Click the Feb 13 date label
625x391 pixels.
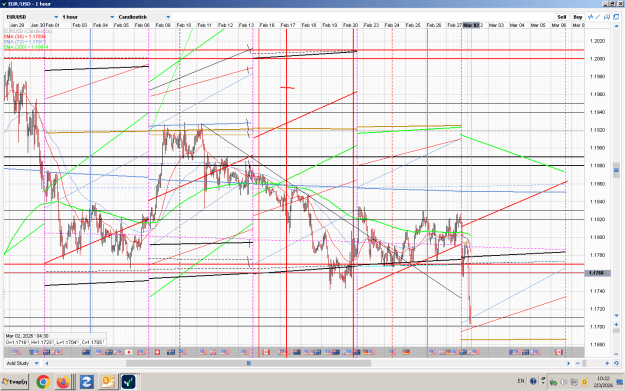point(246,25)
